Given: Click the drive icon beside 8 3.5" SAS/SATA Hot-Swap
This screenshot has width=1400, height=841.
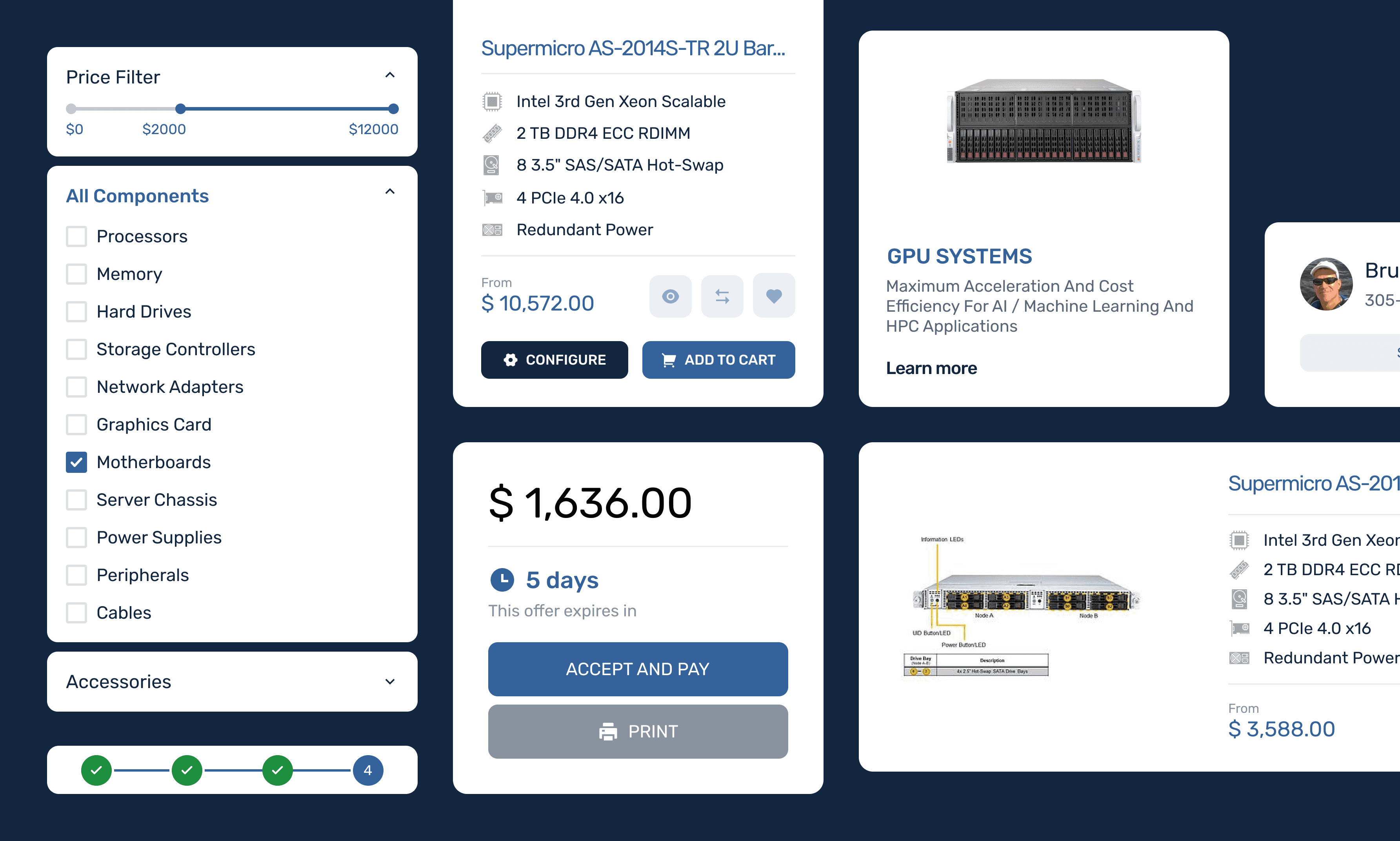Looking at the screenshot, I should coord(491,165).
